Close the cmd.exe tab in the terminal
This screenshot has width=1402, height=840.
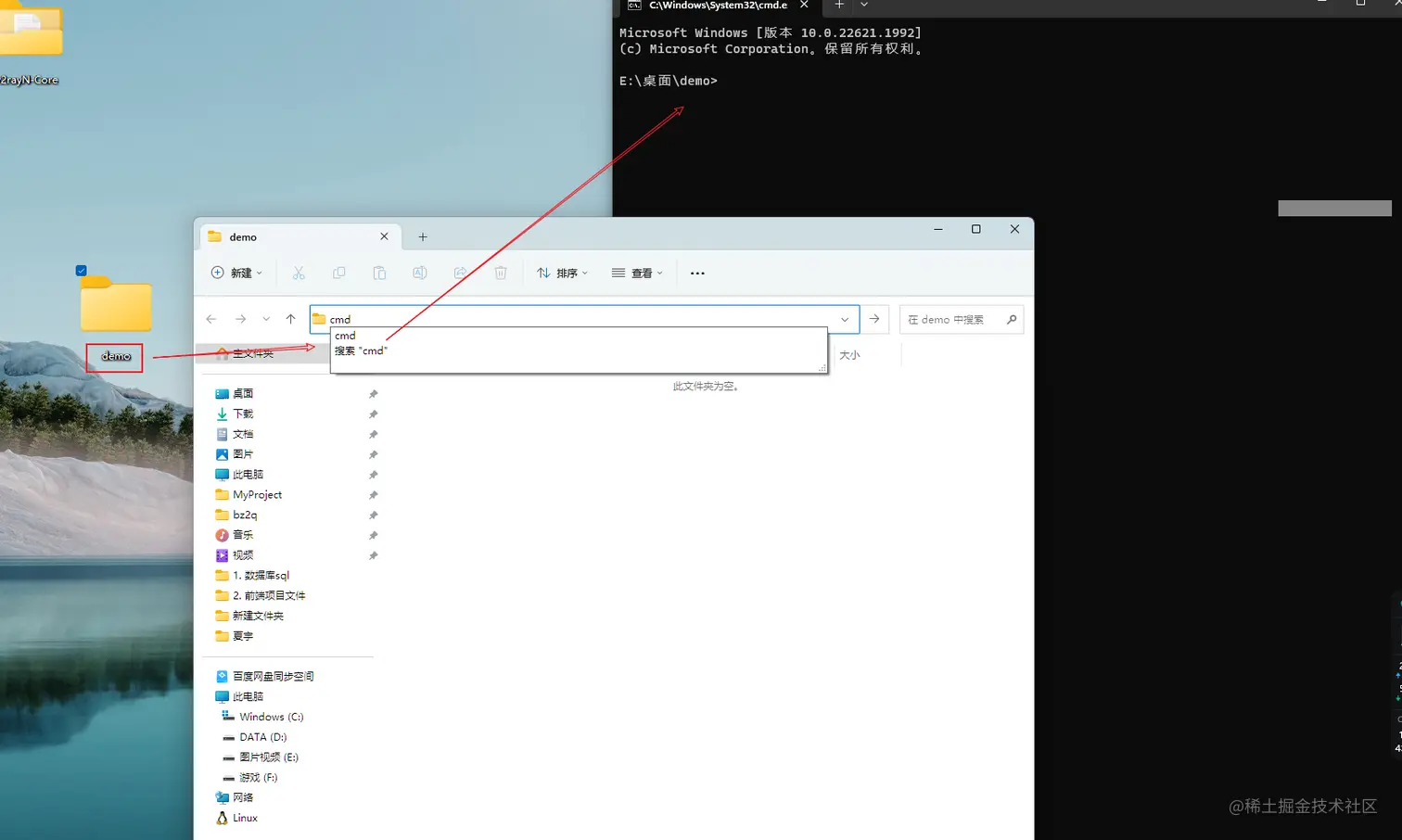tap(804, 5)
